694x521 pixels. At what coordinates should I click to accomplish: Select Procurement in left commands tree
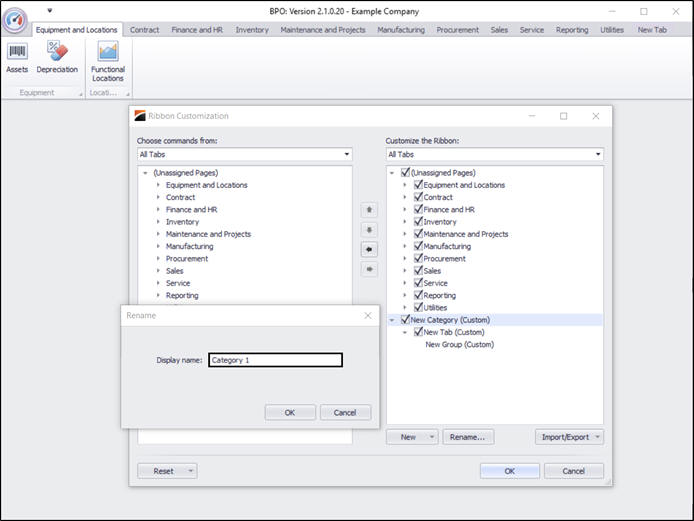tap(187, 259)
